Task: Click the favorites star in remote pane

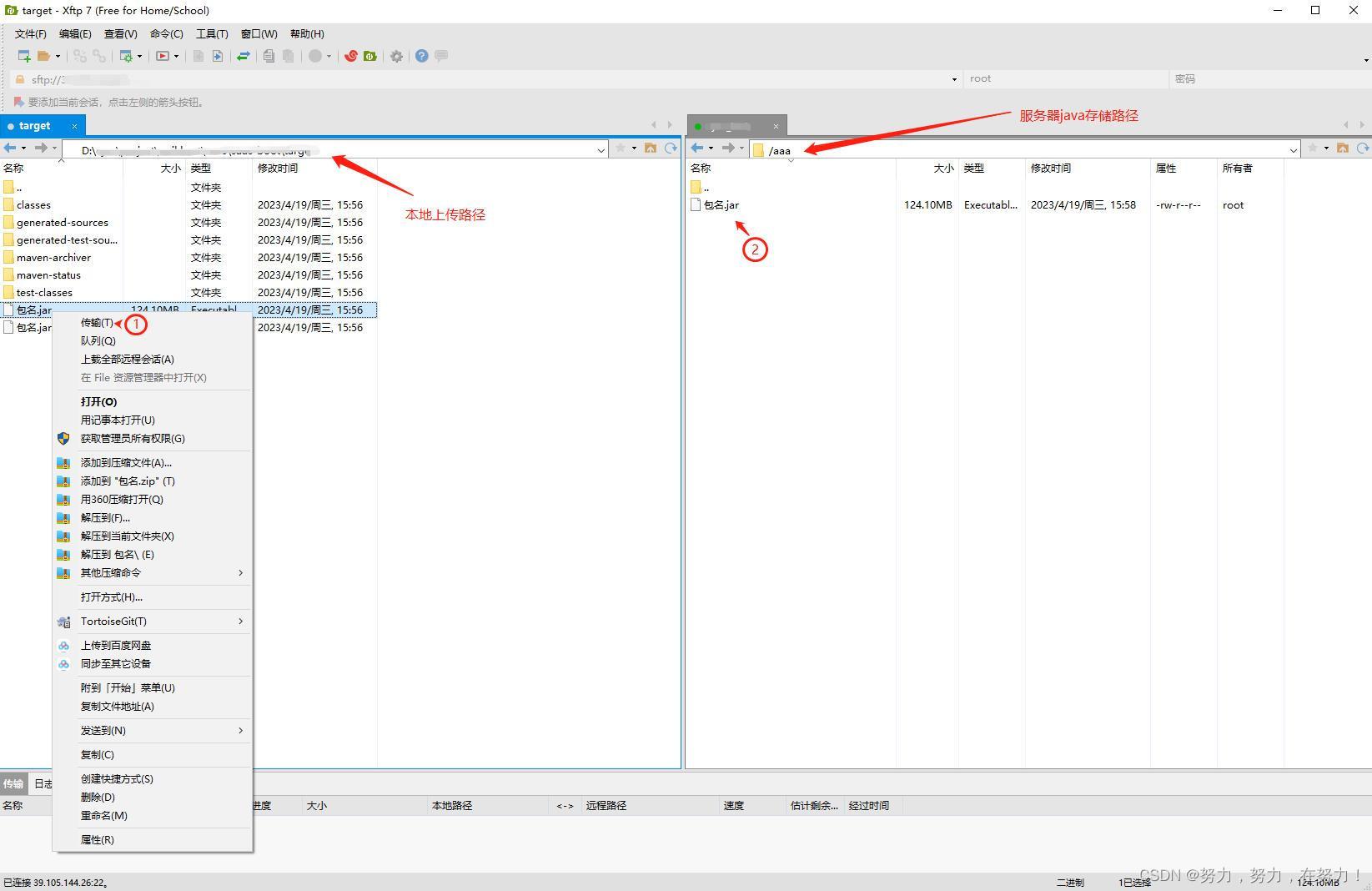Action: [x=1313, y=148]
